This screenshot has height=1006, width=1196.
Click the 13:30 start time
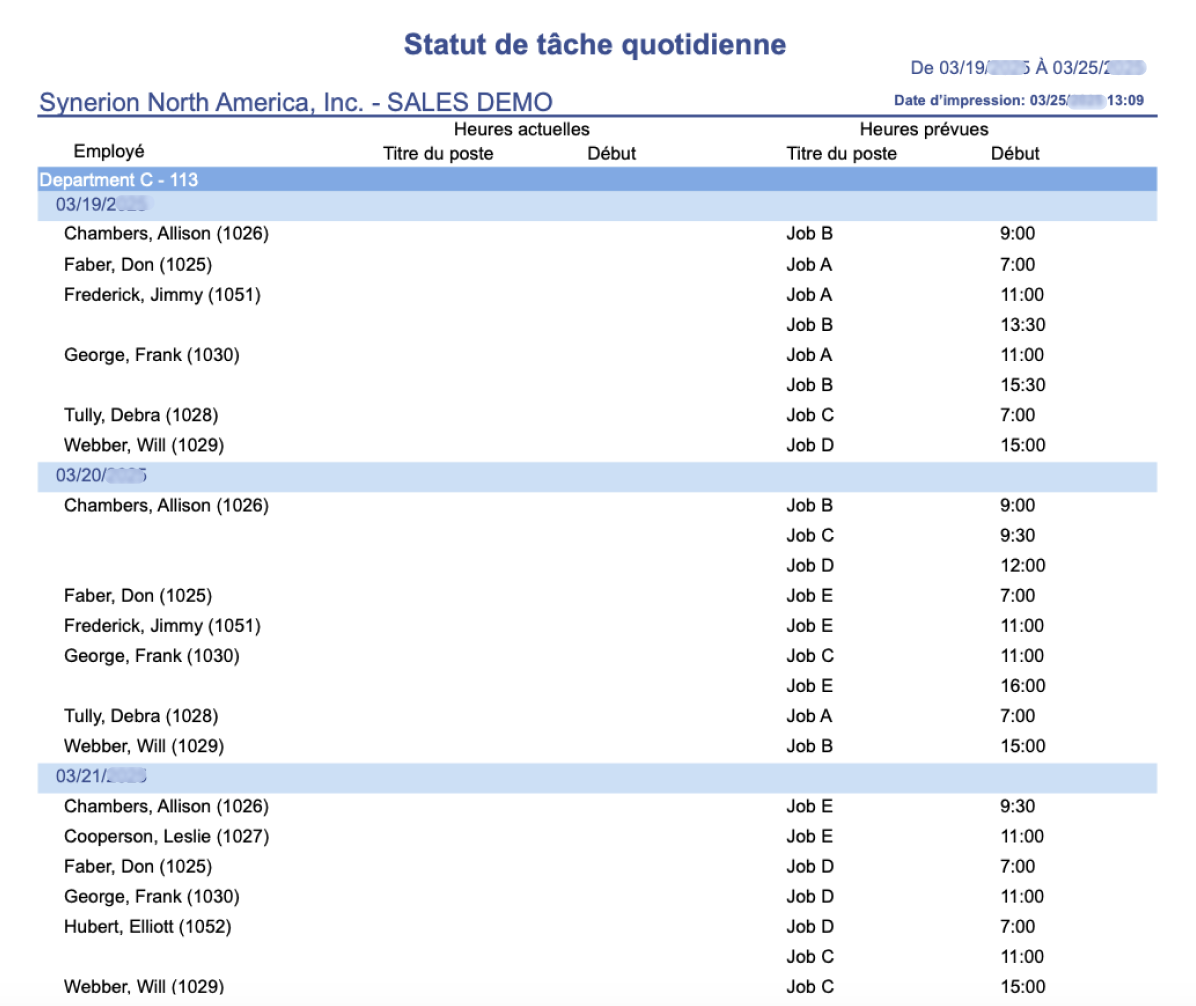(x=1023, y=325)
